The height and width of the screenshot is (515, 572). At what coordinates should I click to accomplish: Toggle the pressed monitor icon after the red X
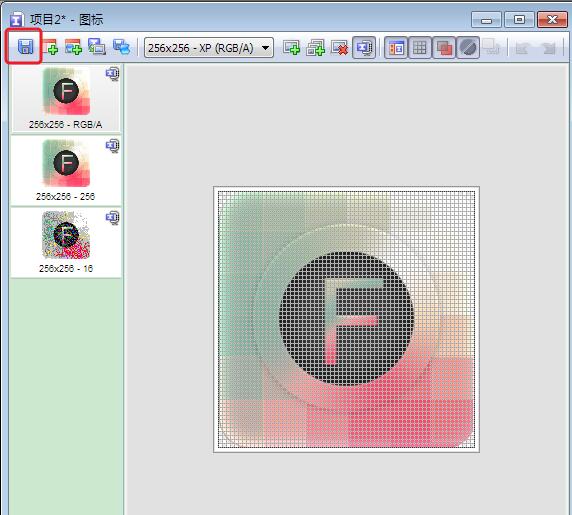click(364, 47)
